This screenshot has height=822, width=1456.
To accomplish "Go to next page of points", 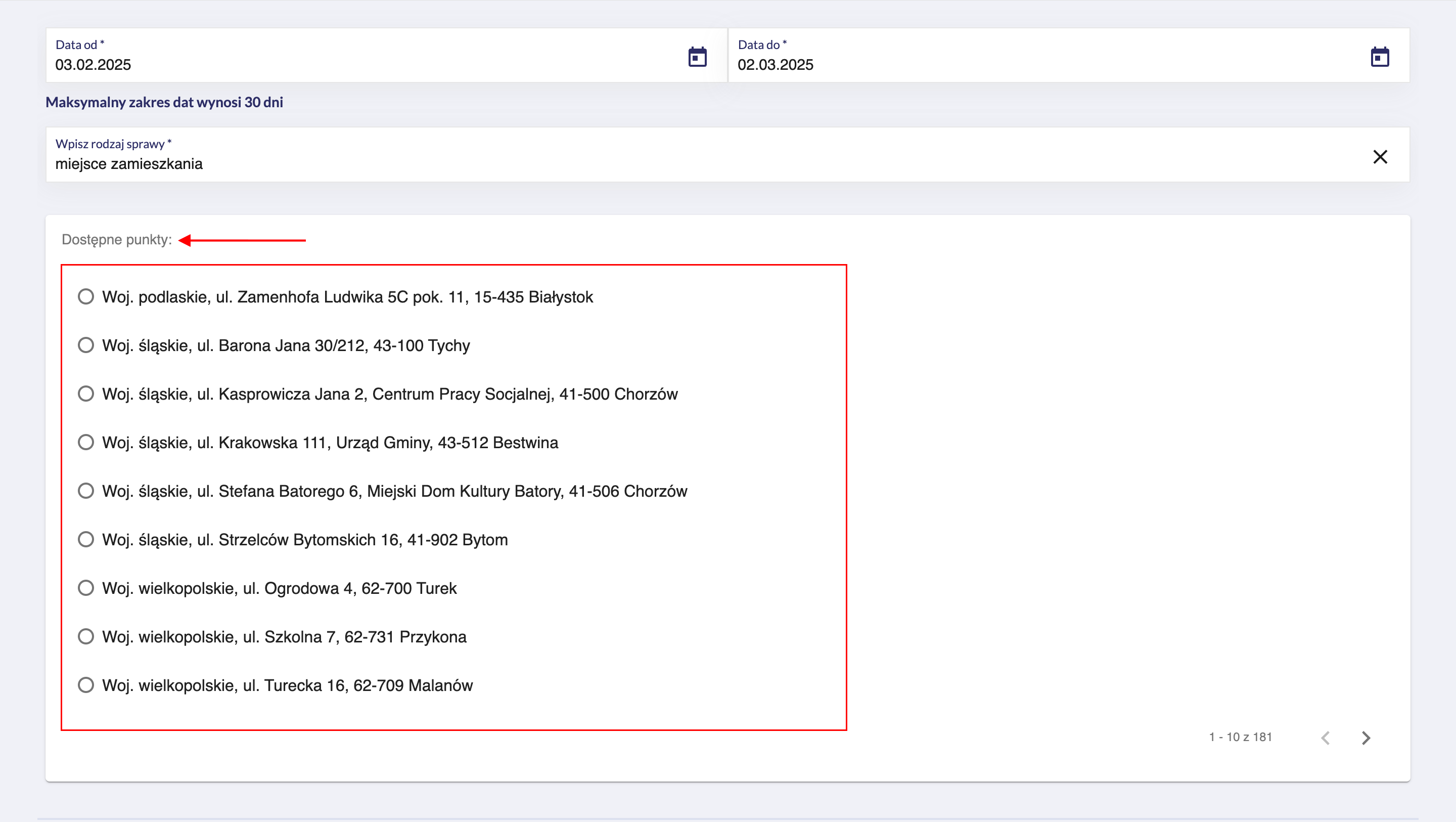I will click(1366, 738).
